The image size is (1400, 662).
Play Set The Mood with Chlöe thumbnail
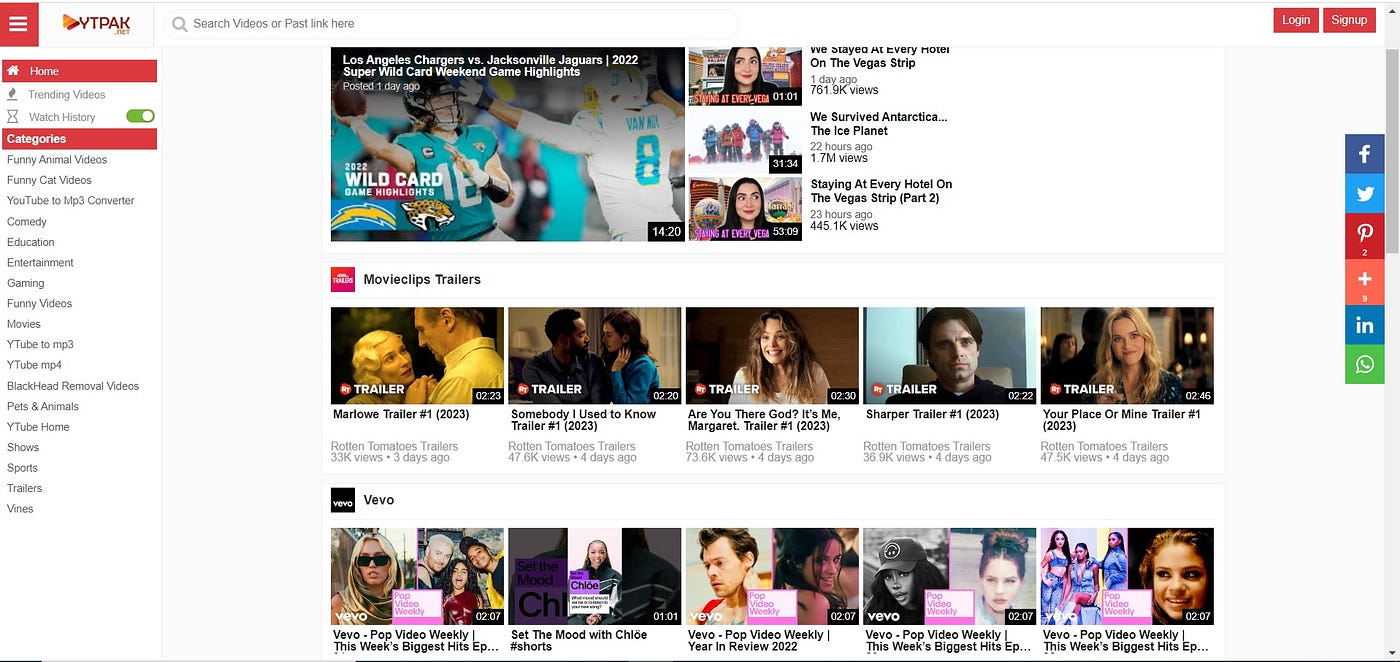tap(595, 576)
